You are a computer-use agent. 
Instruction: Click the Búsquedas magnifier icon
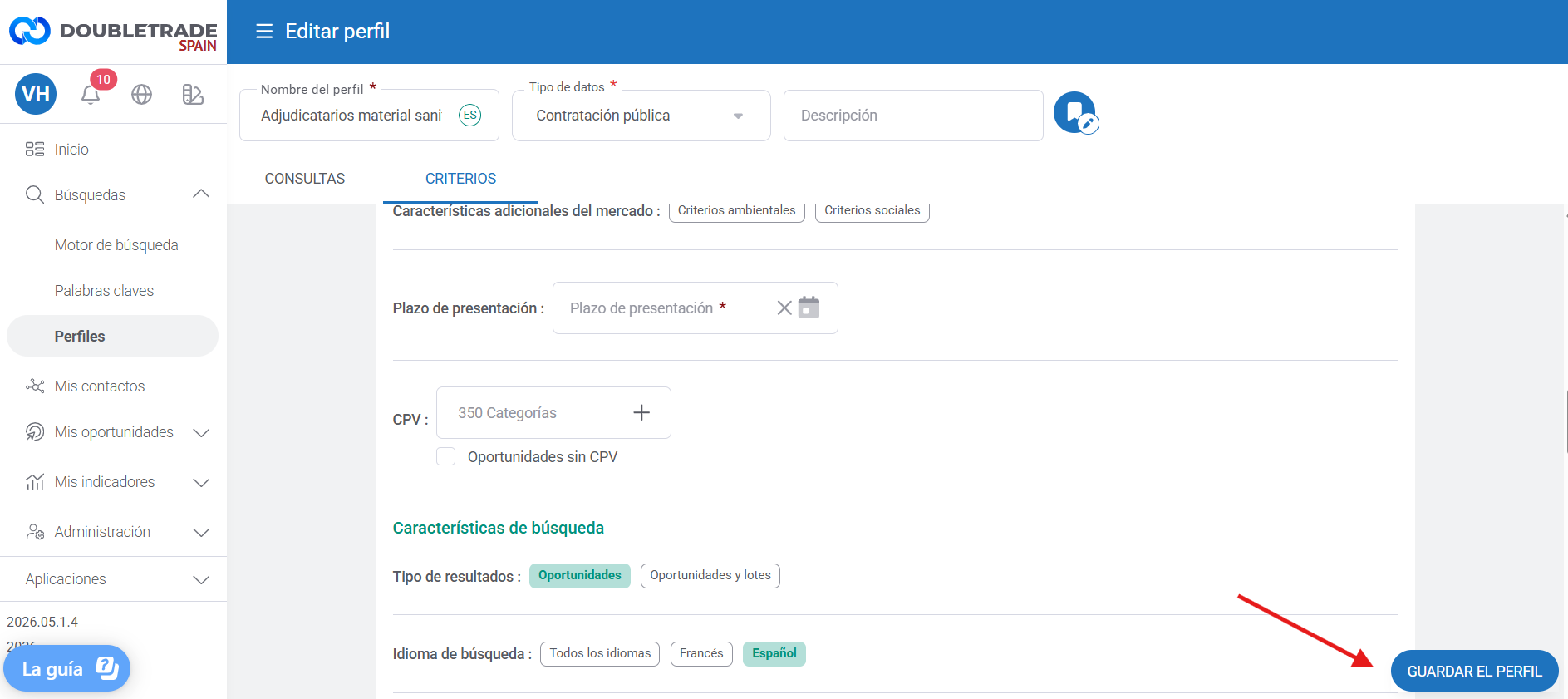click(x=35, y=195)
